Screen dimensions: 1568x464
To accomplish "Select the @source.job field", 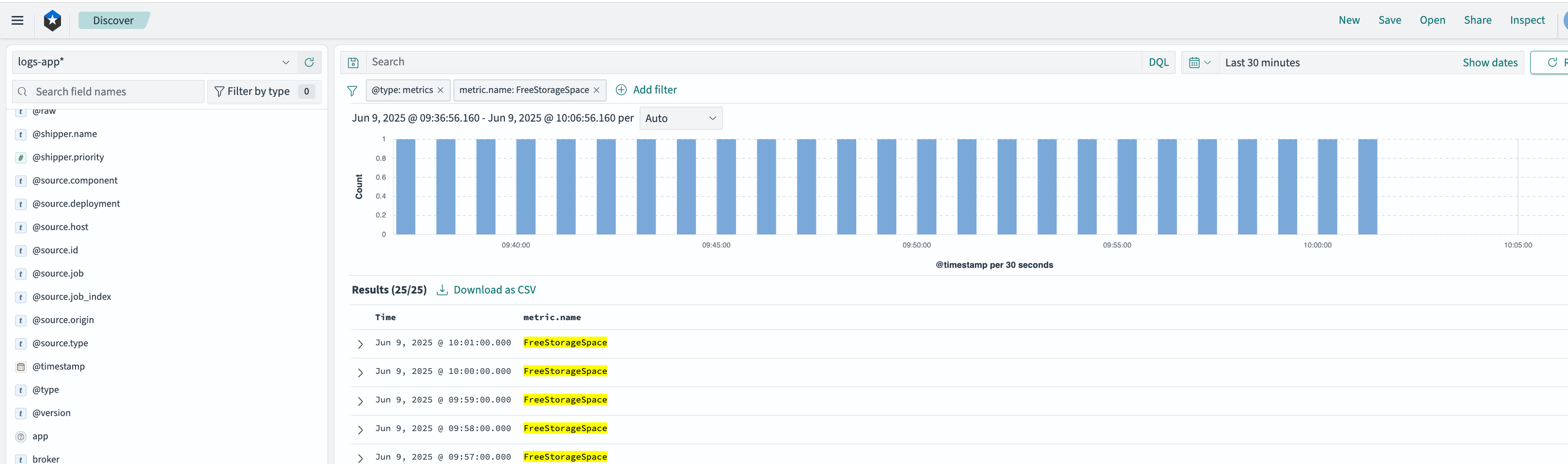I will coord(58,274).
